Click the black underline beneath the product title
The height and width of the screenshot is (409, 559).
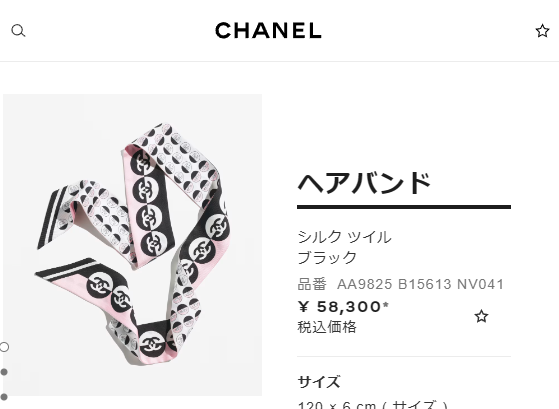point(404,207)
